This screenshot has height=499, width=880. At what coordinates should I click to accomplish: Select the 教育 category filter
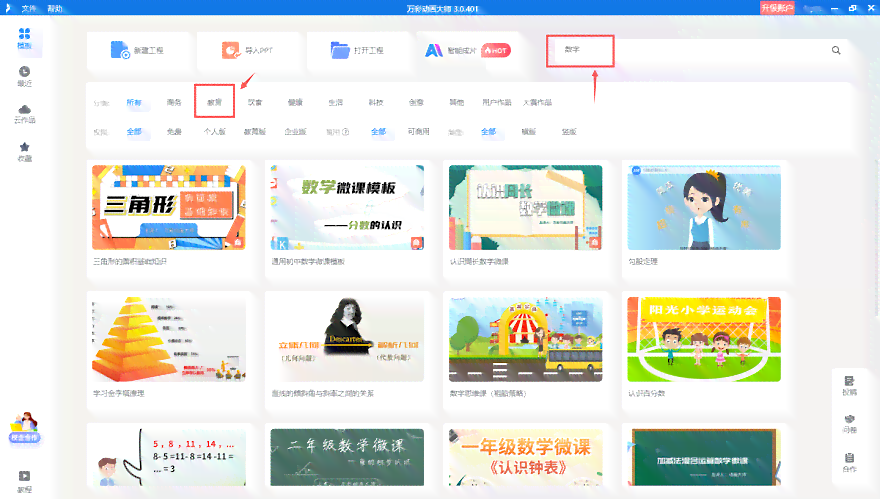[x=214, y=102]
